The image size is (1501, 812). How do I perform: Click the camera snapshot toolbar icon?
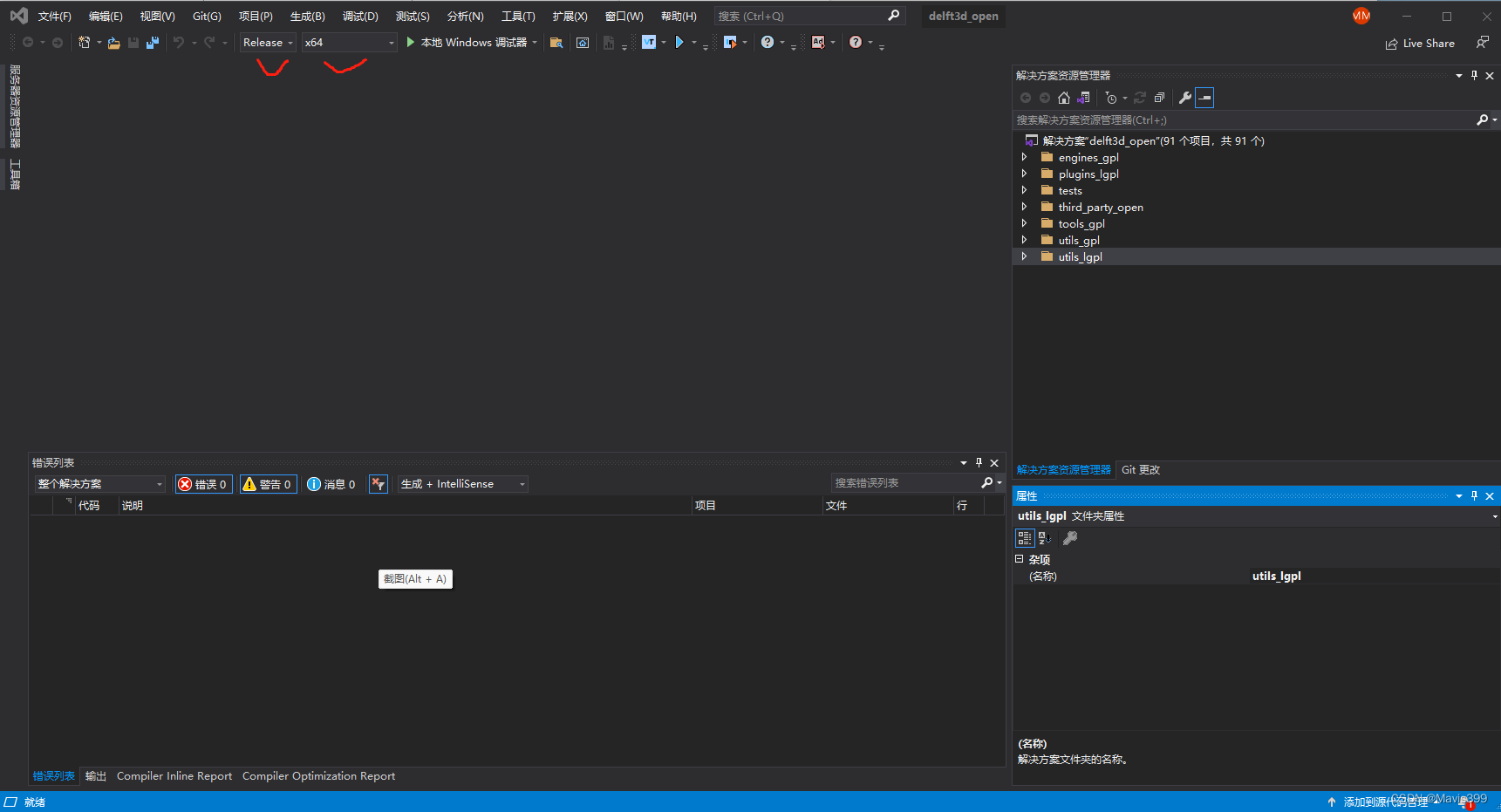click(583, 43)
